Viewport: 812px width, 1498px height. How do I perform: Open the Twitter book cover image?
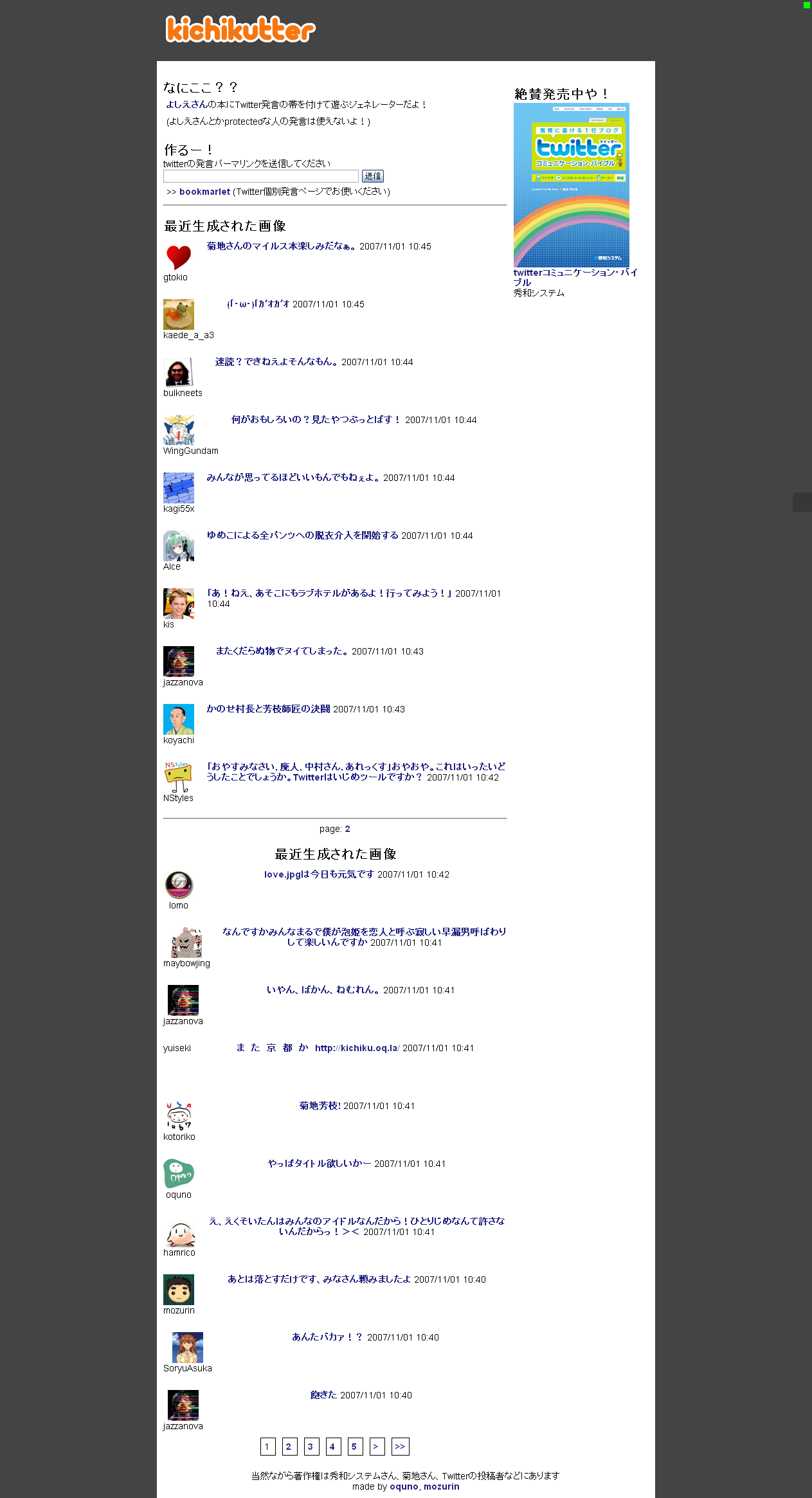click(571, 185)
